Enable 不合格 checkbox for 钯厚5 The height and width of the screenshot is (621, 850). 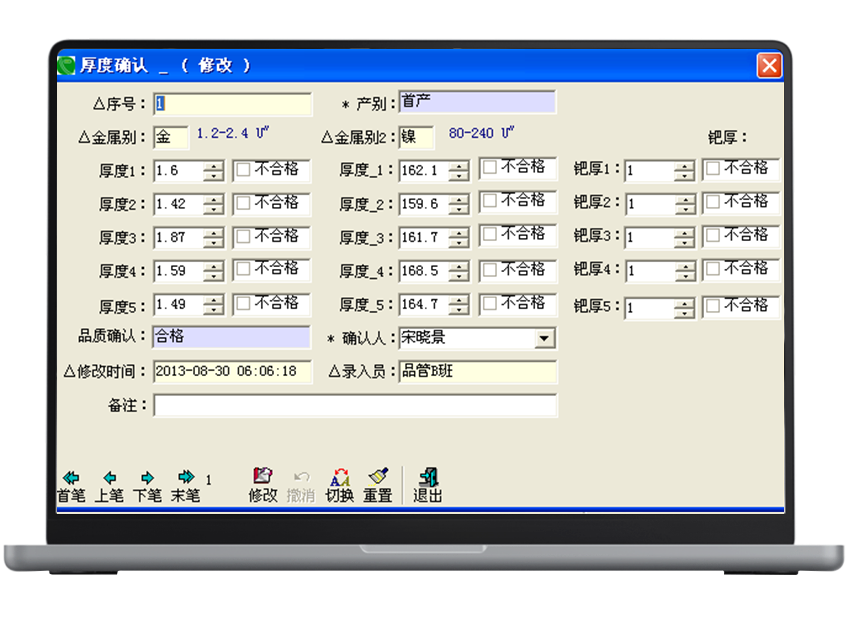click(713, 306)
